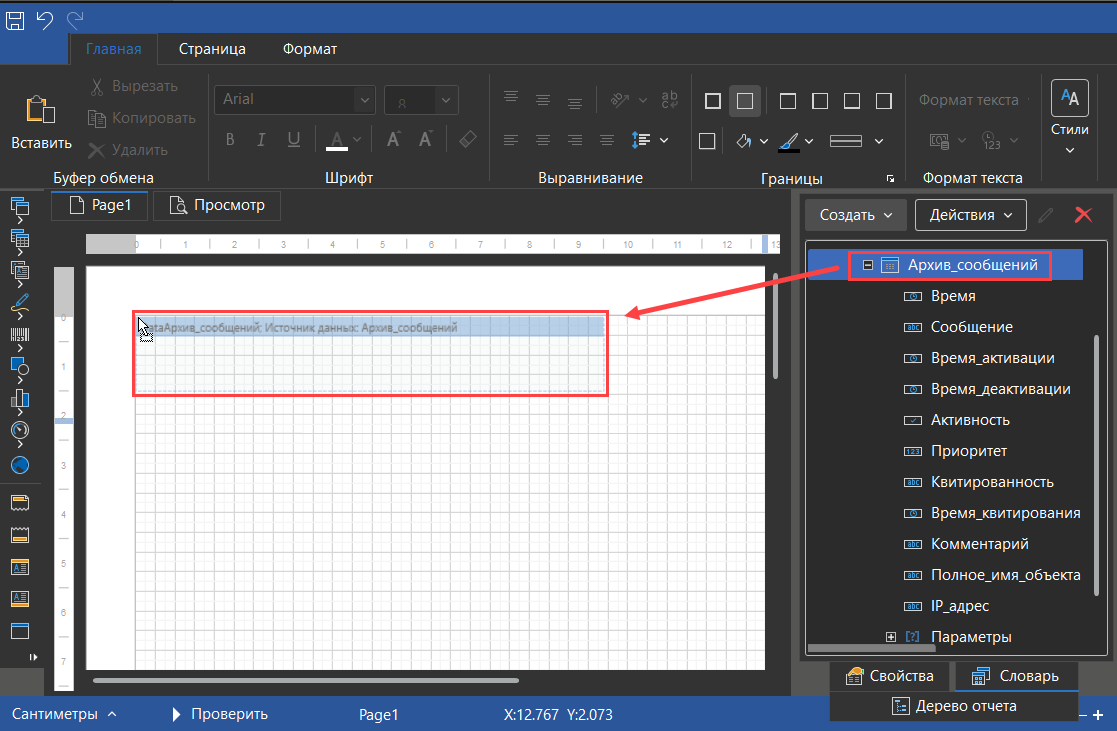Image resolution: width=1117 pixels, height=731 pixels.
Task: Open the border color brush picker
Action: click(788, 141)
